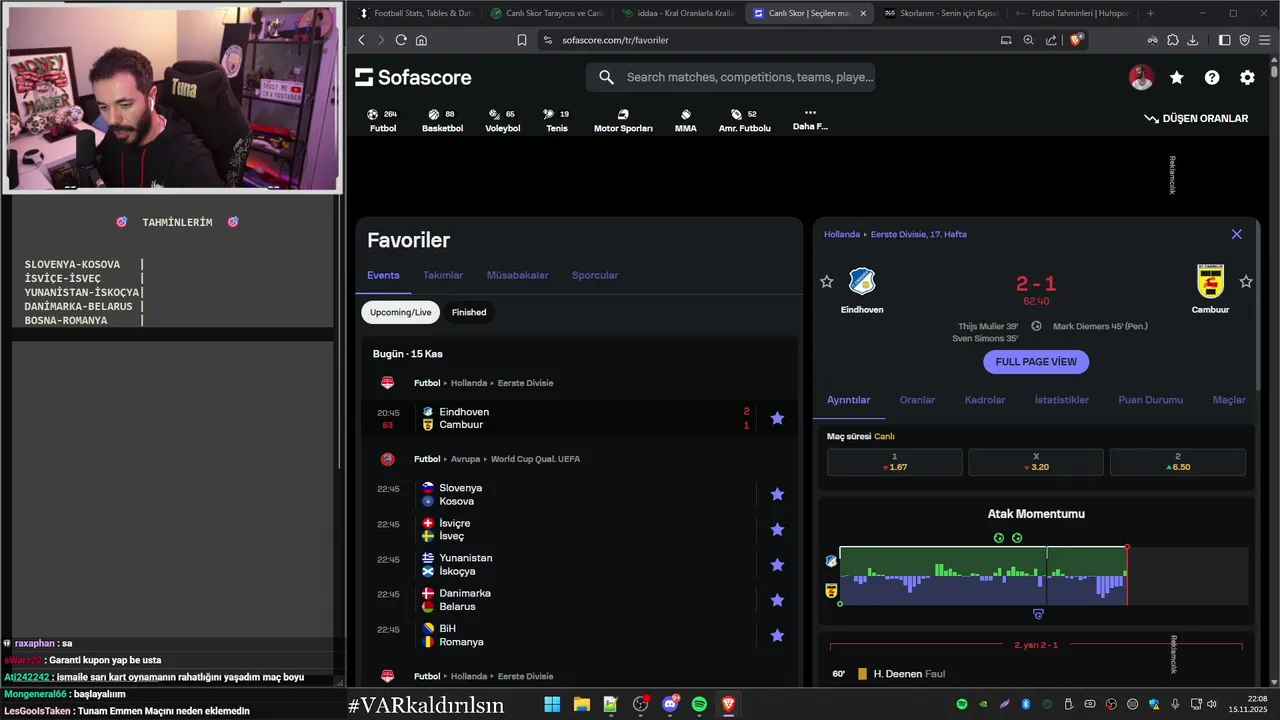Image resolution: width=1280 pixels, height=720 pixels.
Task: Open user profile avatar
Action: click(1141, 77)
